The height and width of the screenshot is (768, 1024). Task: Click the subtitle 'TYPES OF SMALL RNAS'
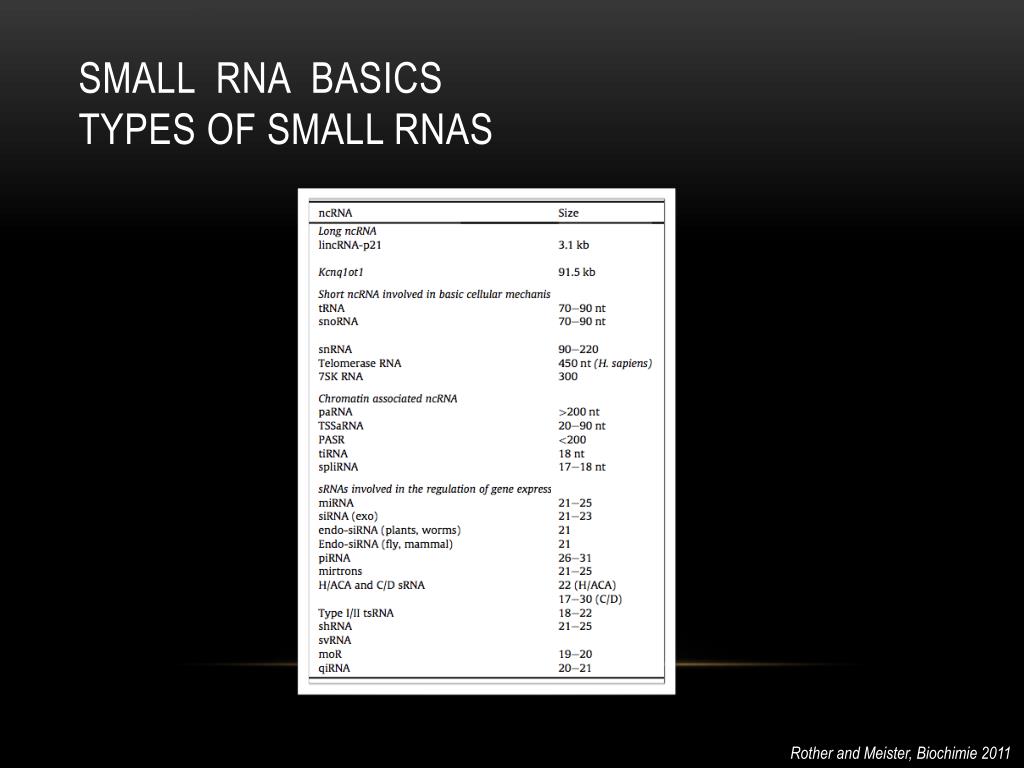pyautogui.click(x=285, y=128)
